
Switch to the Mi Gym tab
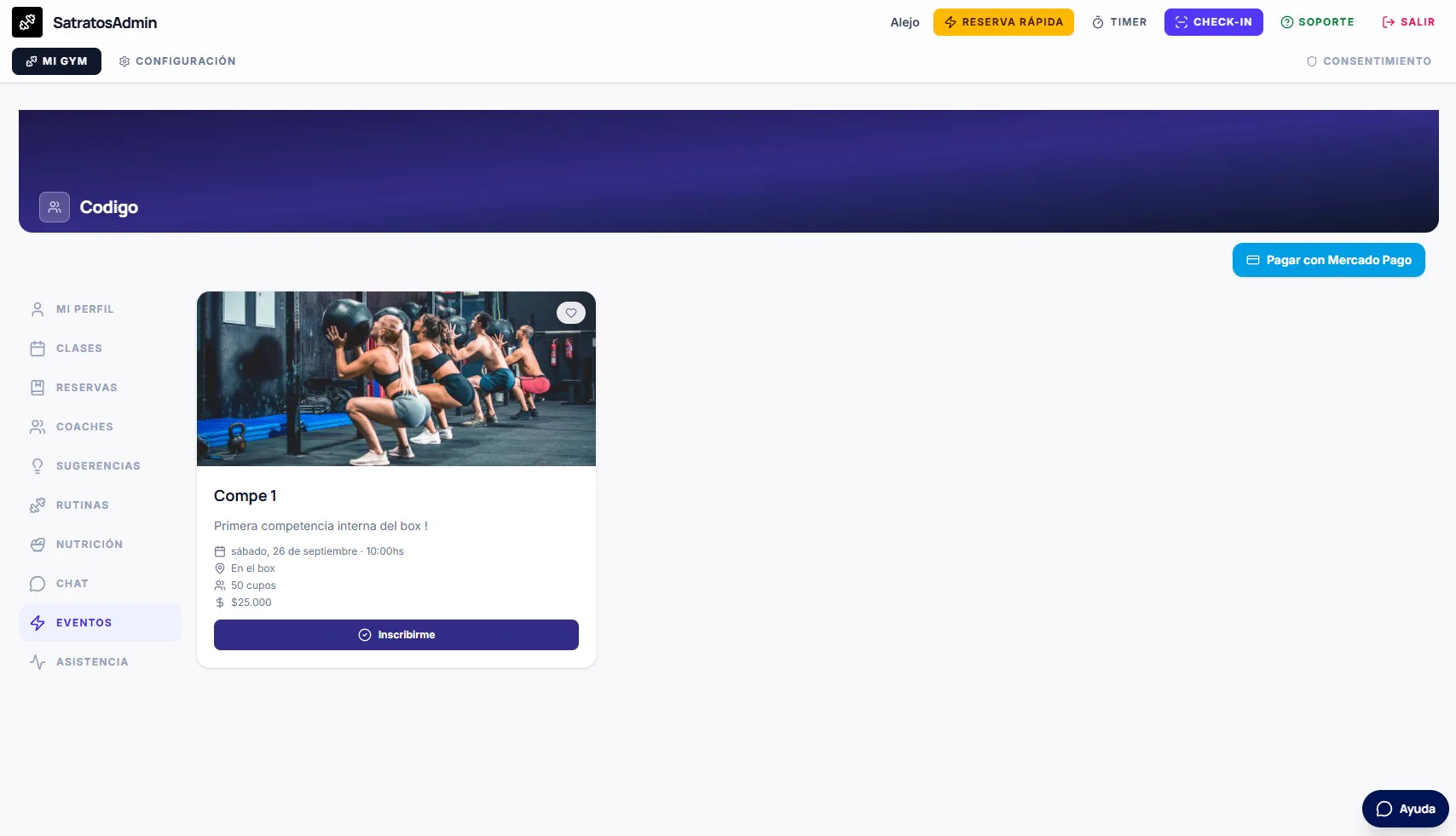[56, 61]
